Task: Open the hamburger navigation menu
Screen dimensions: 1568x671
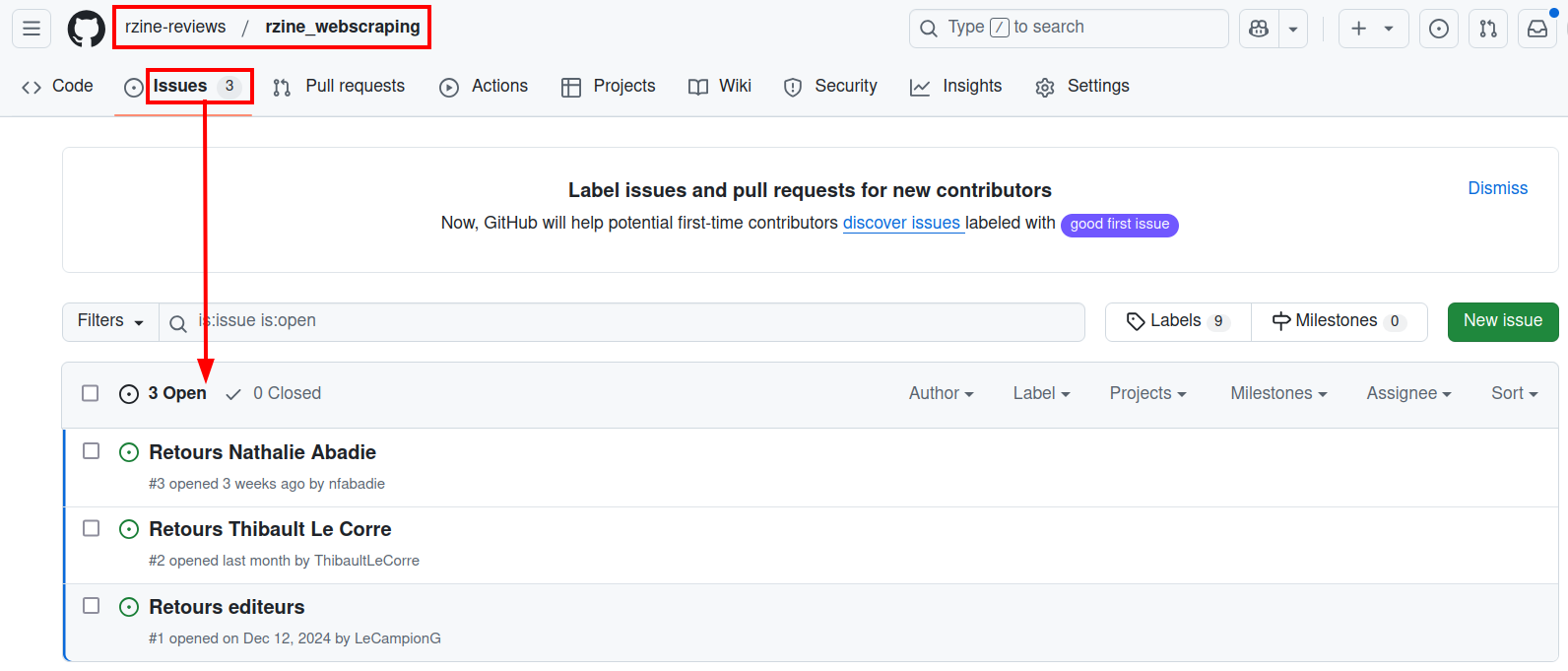Action: point(32,29)
